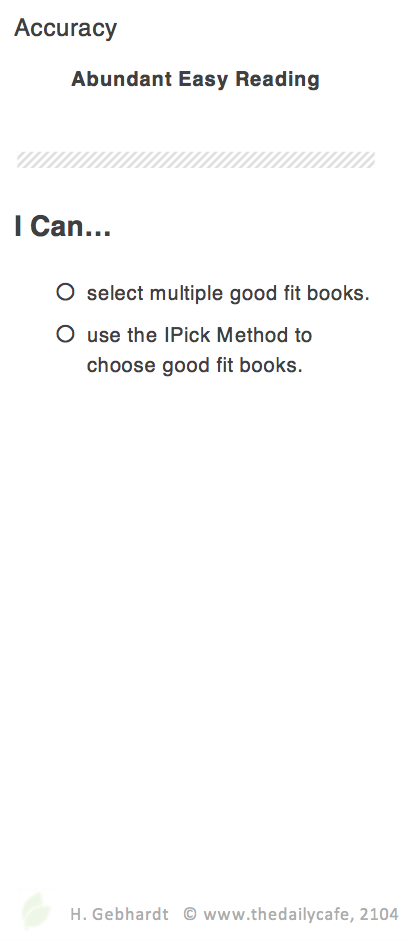Tick the circle beside use the IPick Method

[x=65, y=333]
